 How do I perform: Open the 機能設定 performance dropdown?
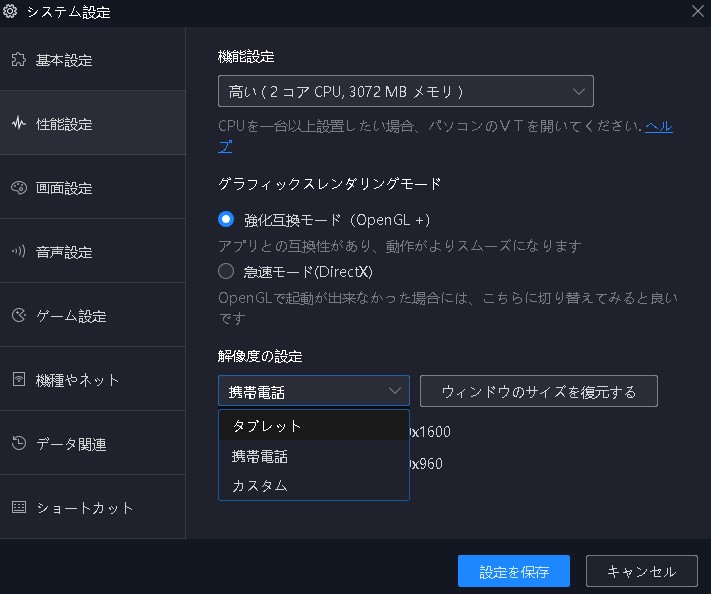point(405,91)
